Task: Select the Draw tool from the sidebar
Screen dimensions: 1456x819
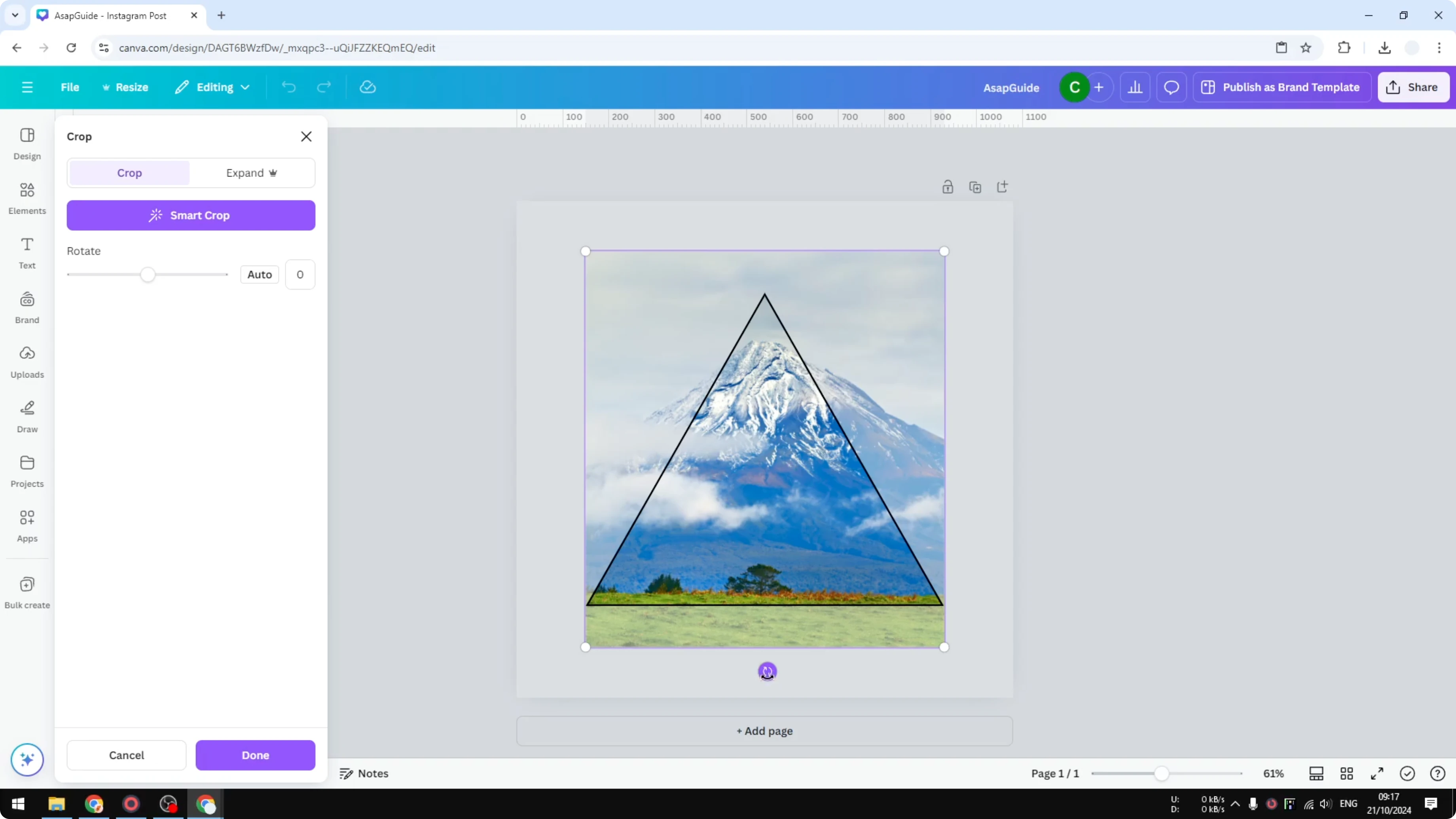Action: tap(27, 417)
